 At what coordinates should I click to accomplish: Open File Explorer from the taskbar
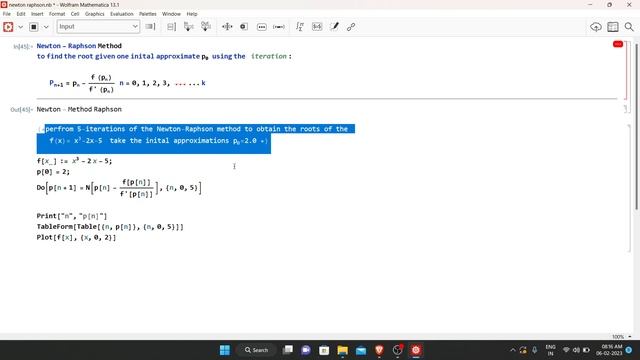(x=342, y=350)
